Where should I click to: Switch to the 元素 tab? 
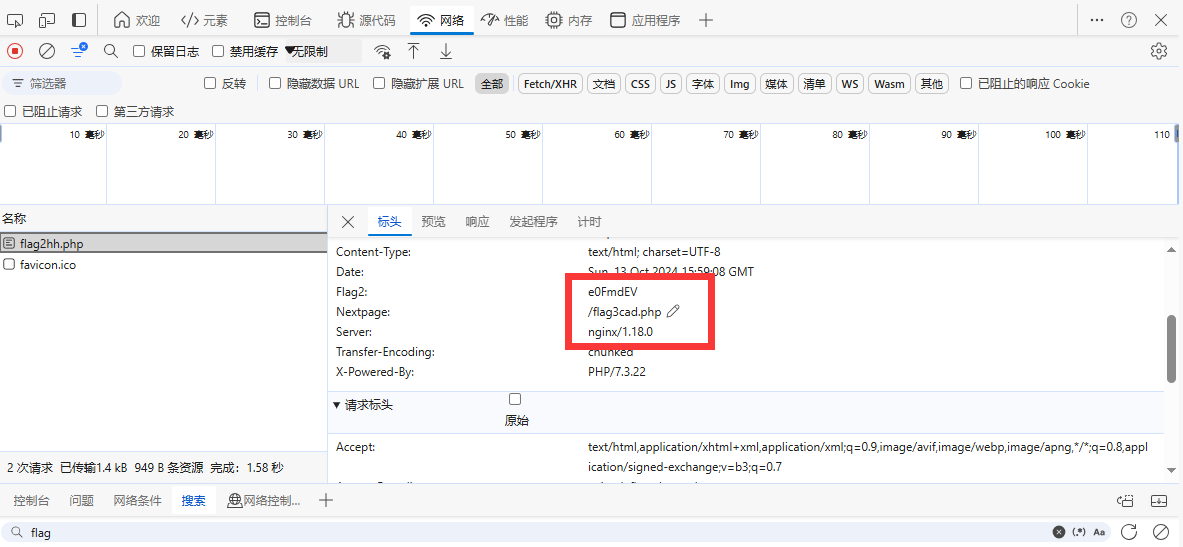click(205, 20)
